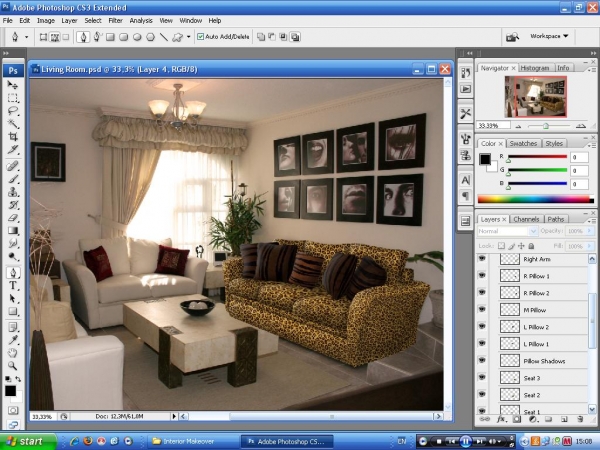This screenshot has height=450, width=600.
Task: Click the add layer style fx button
Action: tap(501, 419)
